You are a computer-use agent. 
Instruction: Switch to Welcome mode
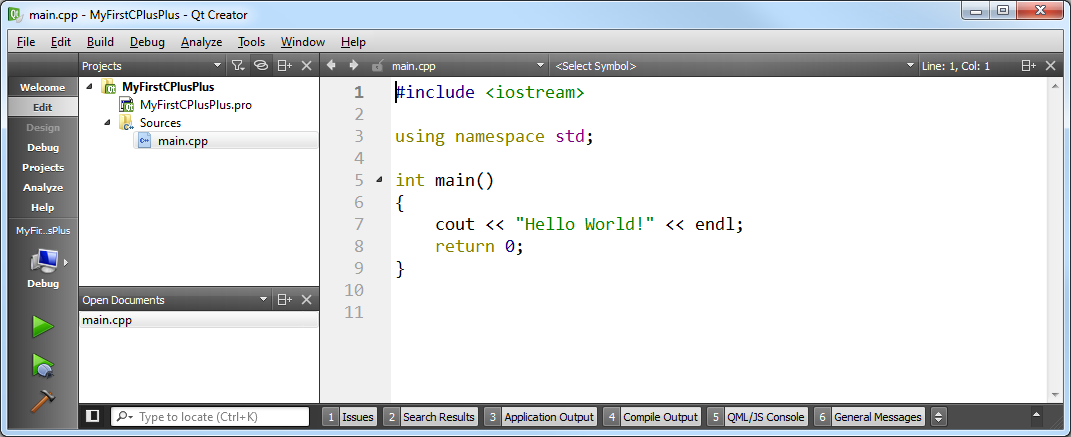[x=42, y=87]
